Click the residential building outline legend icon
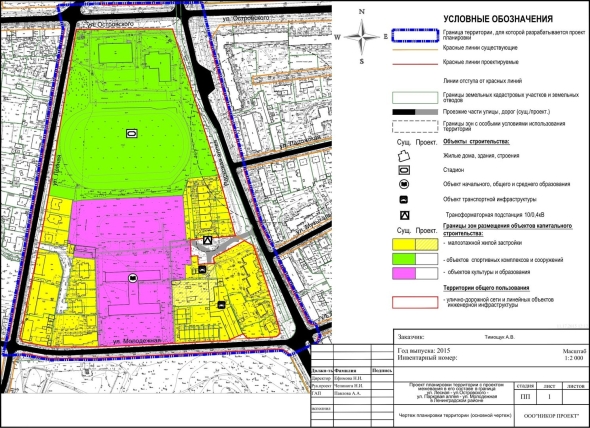This screenshot has width=590, height=428. [x=404, y=156]
